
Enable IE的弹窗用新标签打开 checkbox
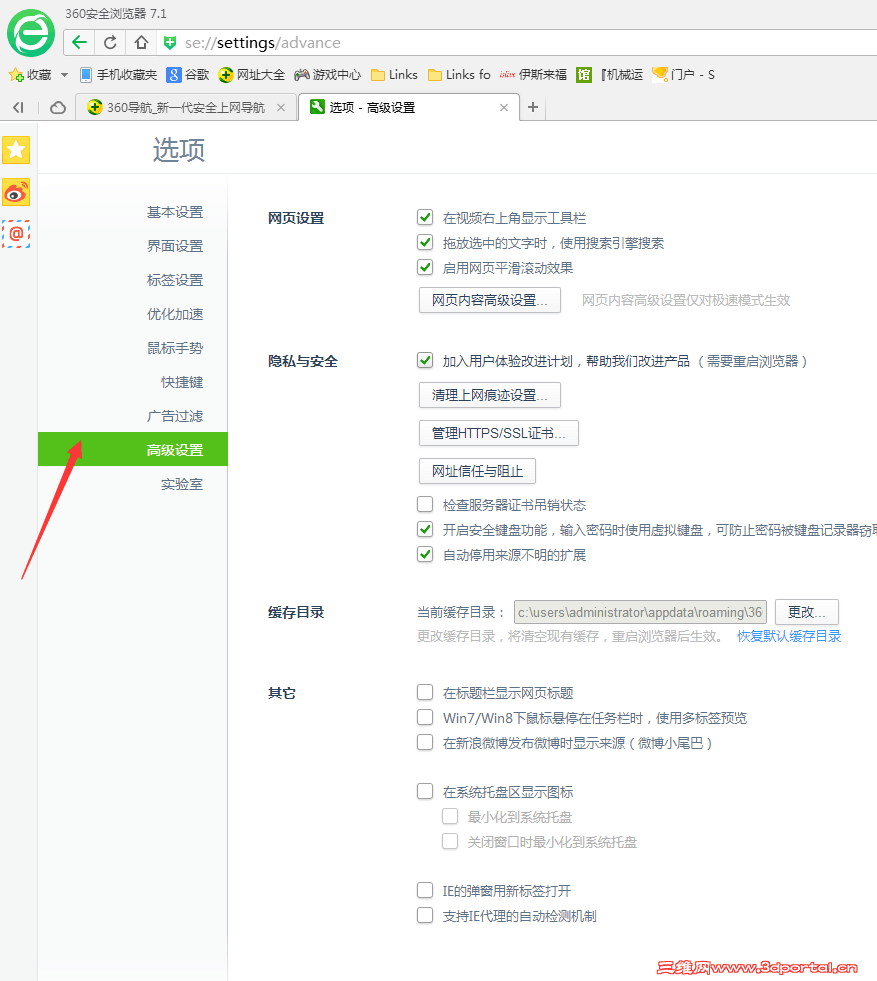click(425, 890)
